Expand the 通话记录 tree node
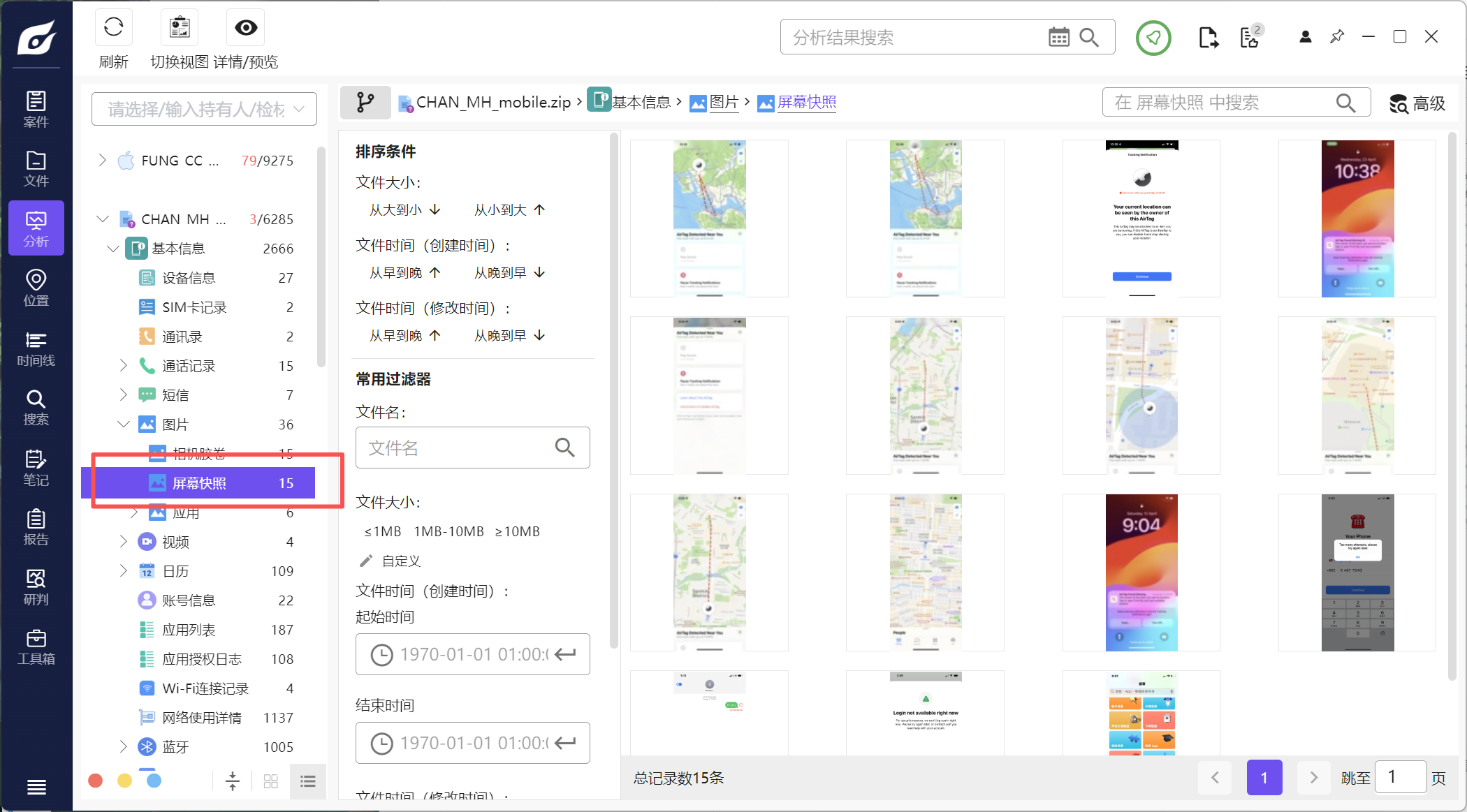This screenshot has height=812, width=1467. click(124, 366)
